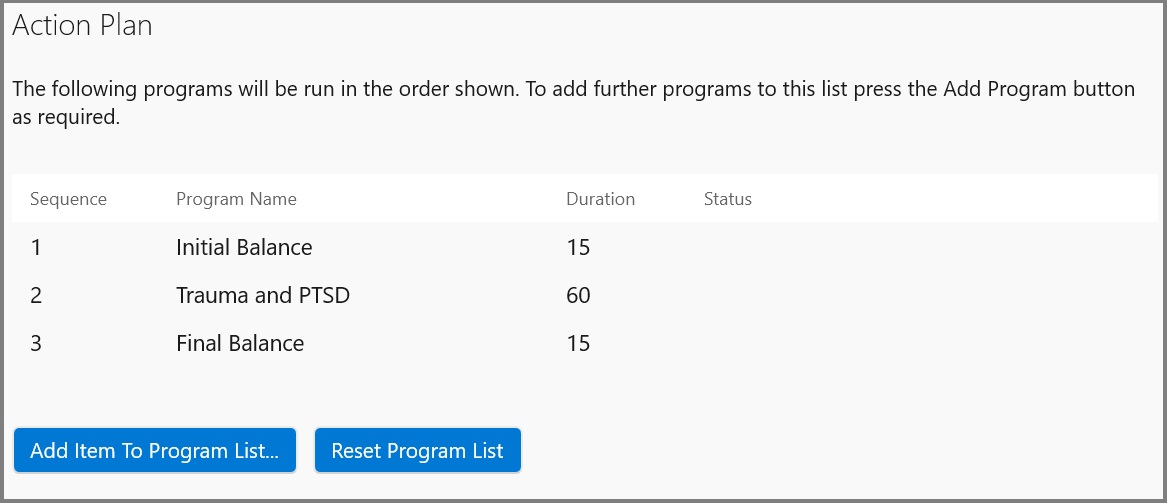Click duration 15 for Initial Balance
Image resolution: width=1167 pixels, height=503 pixels.
tap(578, 246)
